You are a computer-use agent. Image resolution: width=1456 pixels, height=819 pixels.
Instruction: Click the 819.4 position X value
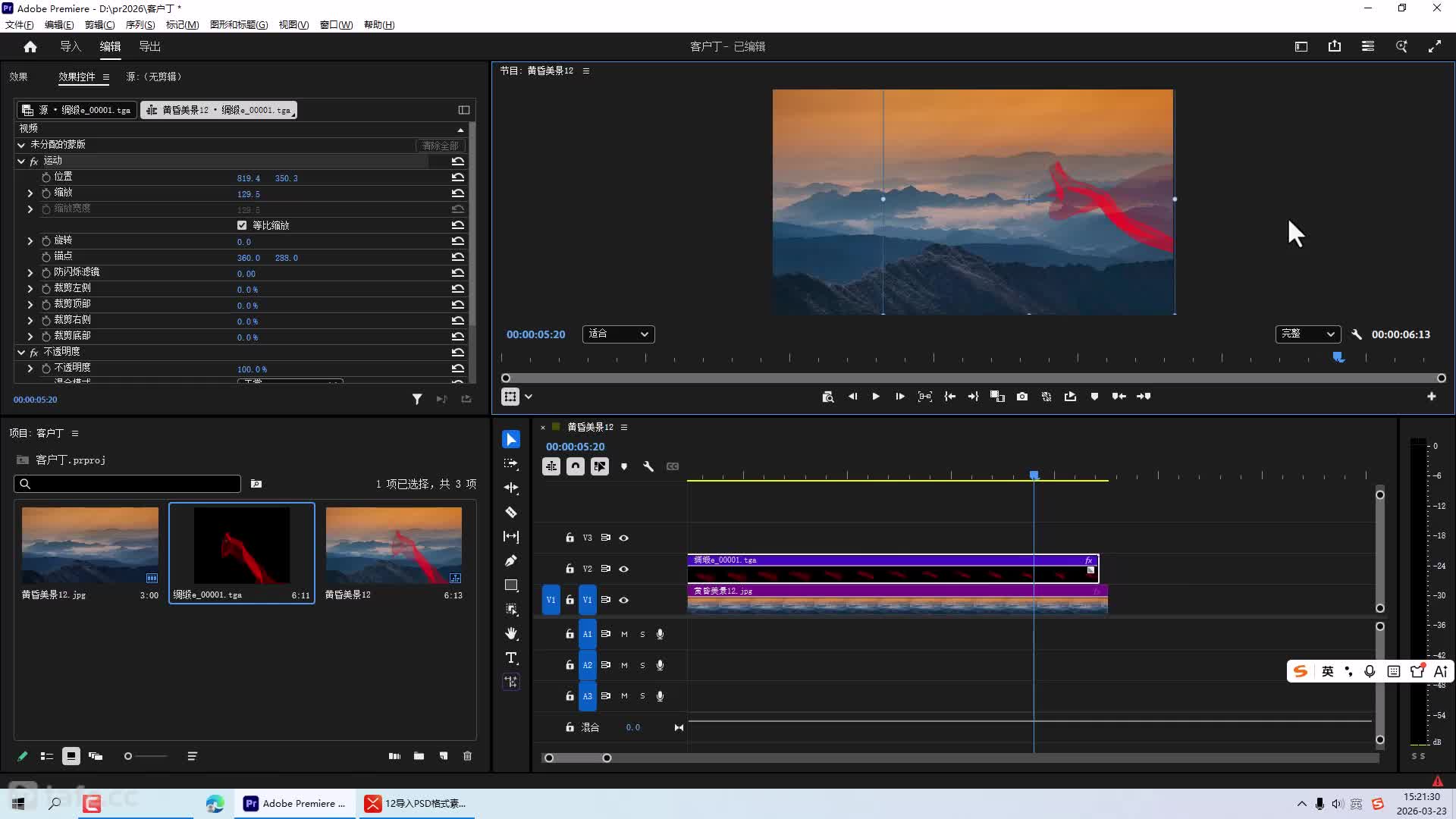point(248,178)
